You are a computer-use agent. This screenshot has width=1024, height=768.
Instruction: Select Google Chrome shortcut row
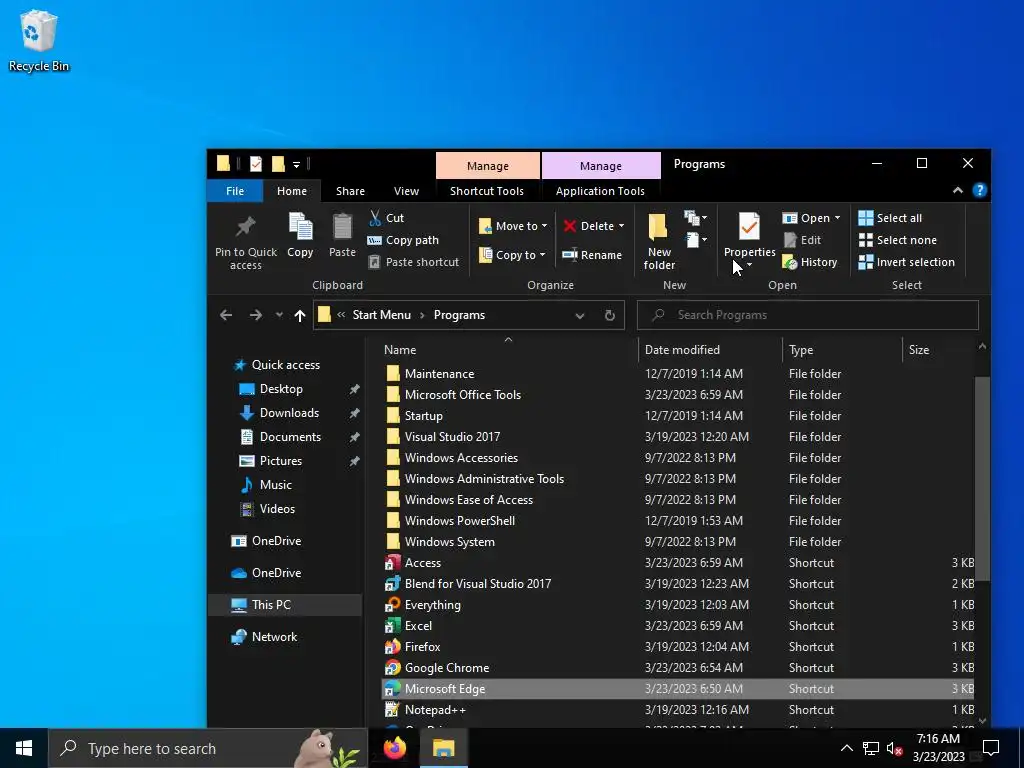(677, 667)
